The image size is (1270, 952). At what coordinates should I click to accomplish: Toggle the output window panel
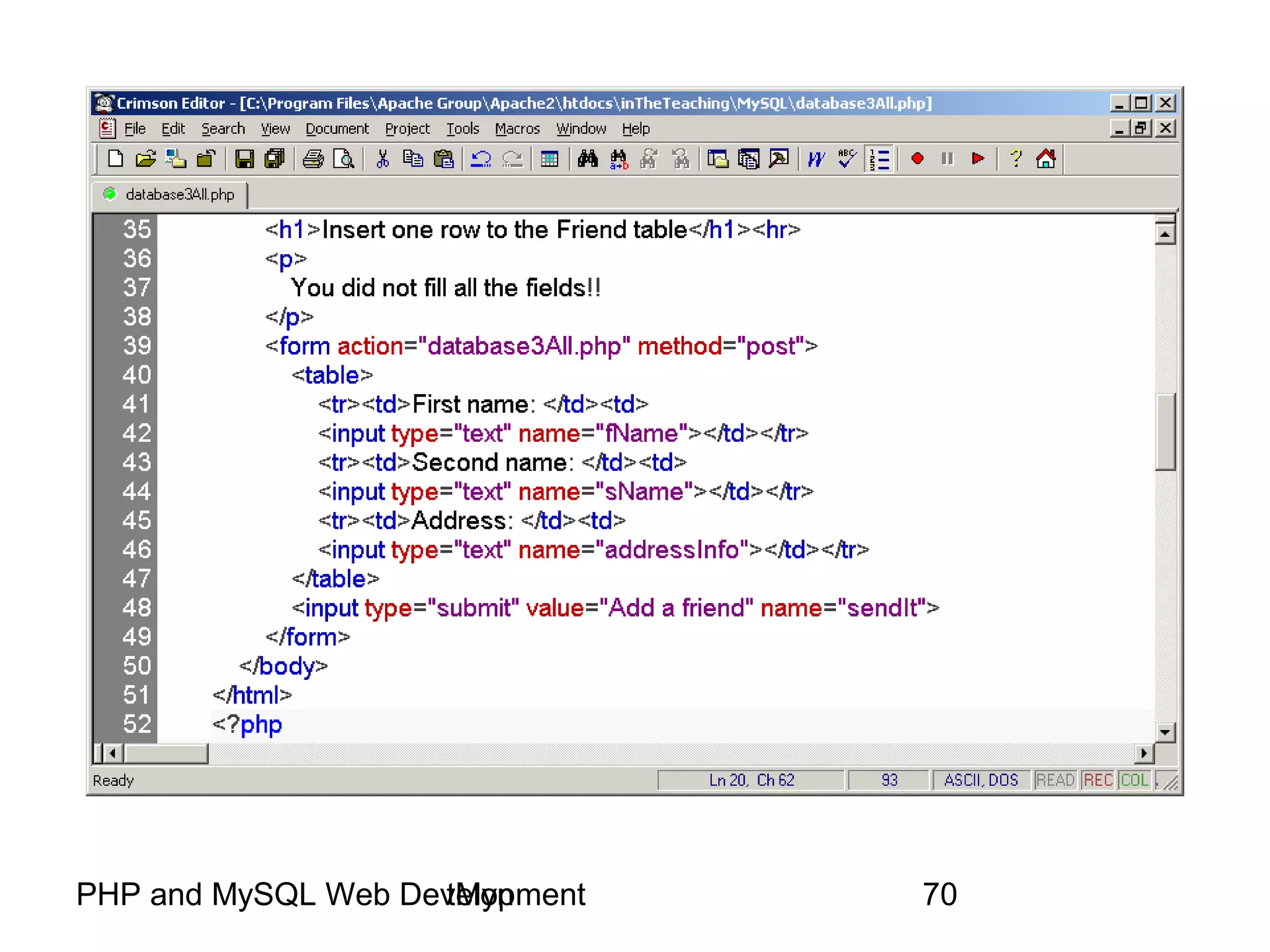[748, 159]
